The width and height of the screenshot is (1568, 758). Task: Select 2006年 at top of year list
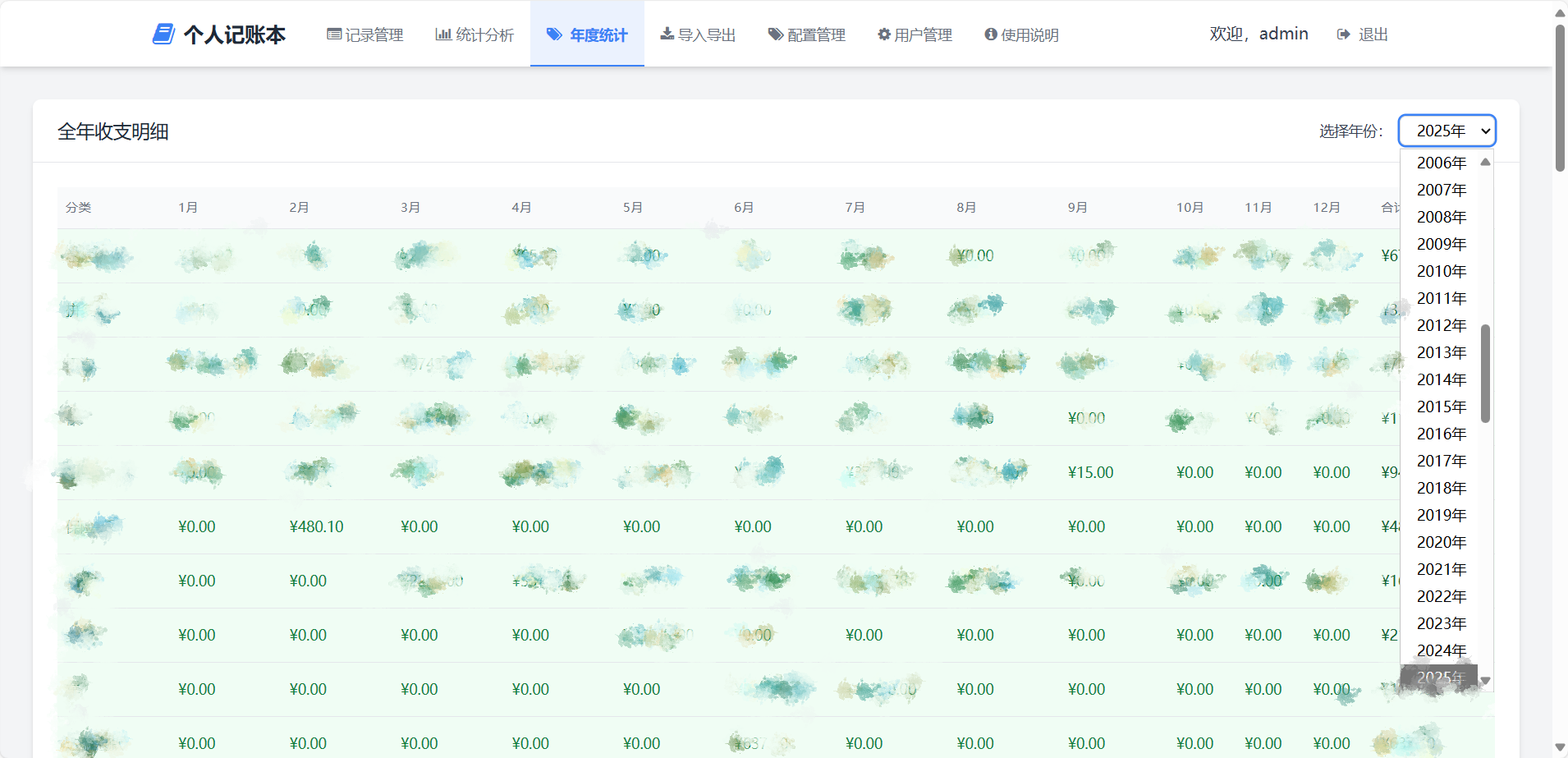point(1442,163)
